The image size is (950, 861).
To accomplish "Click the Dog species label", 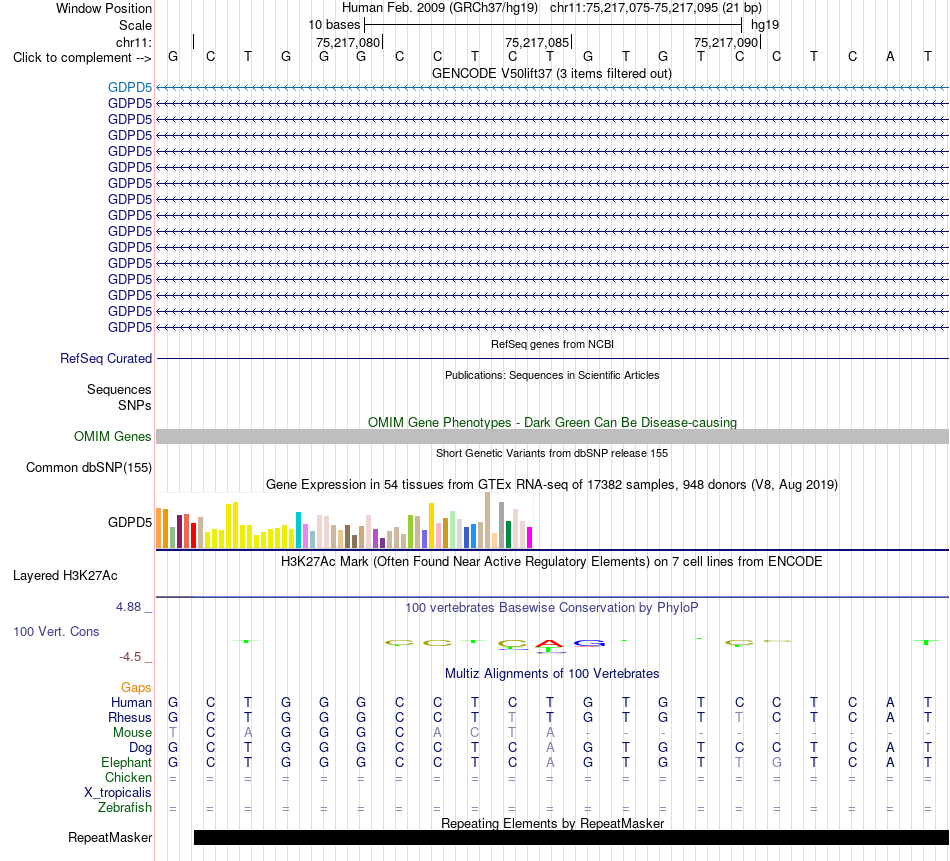I will coord(140,748).
